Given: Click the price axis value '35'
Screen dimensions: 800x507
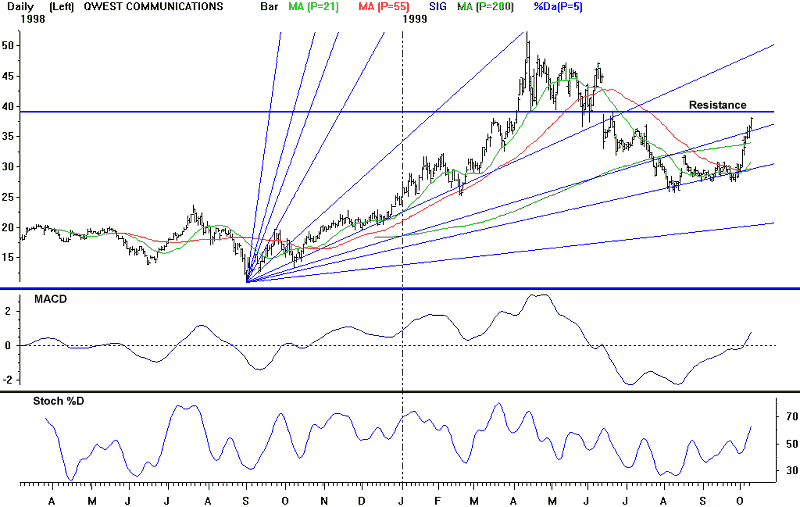Looking at the screenshot, I should 7,136.
